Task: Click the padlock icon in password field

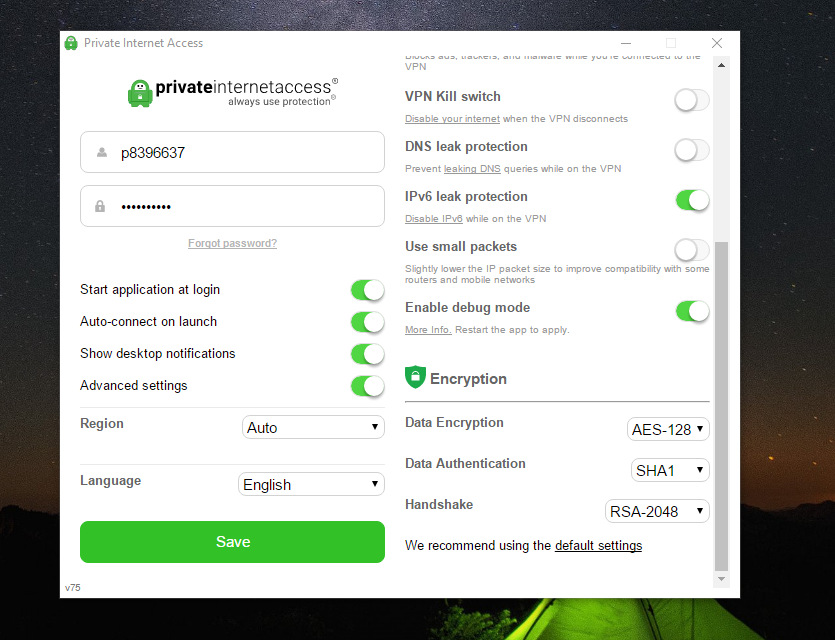Action: point(100,207)
